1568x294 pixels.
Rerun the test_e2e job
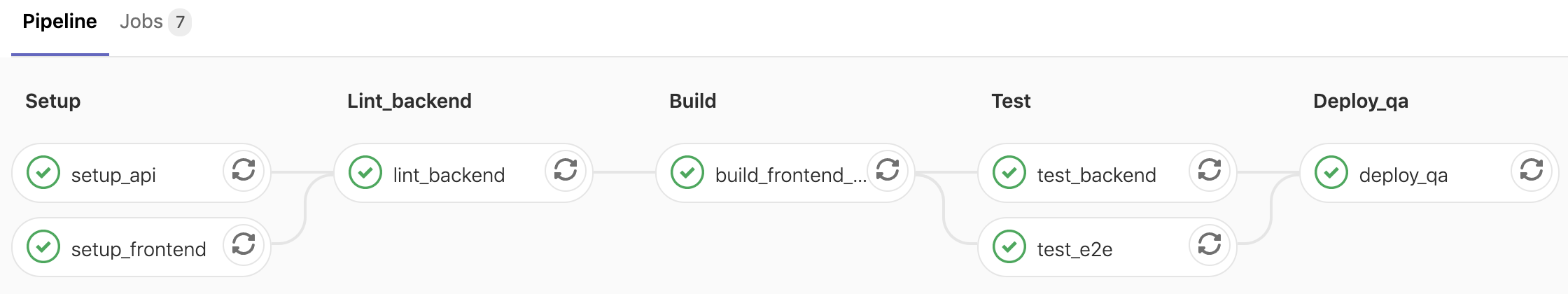pyautogui.click(x=1210, y=244)
